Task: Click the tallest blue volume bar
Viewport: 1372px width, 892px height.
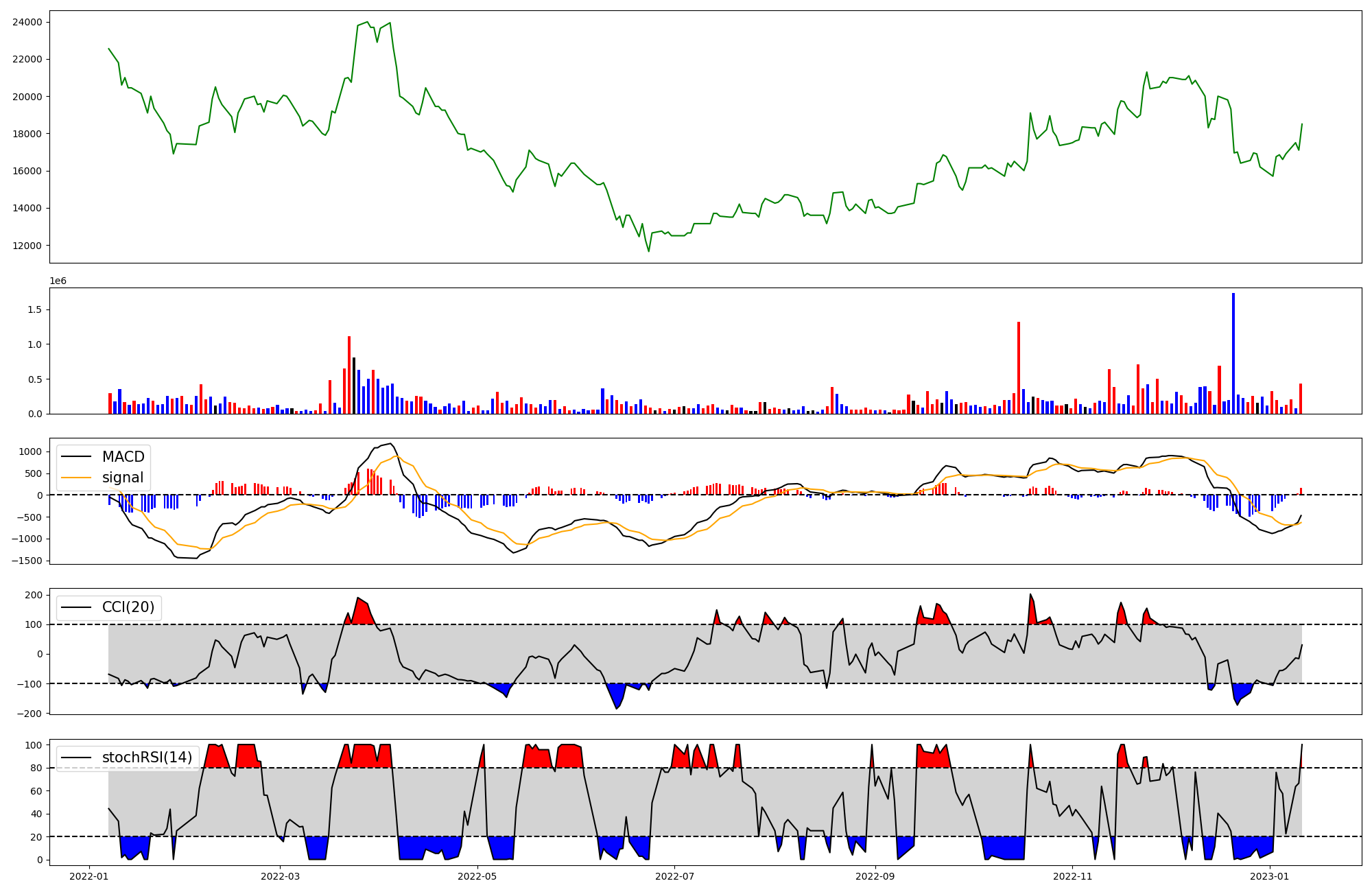Action: pyautogui.click(x=1233, y=353)
